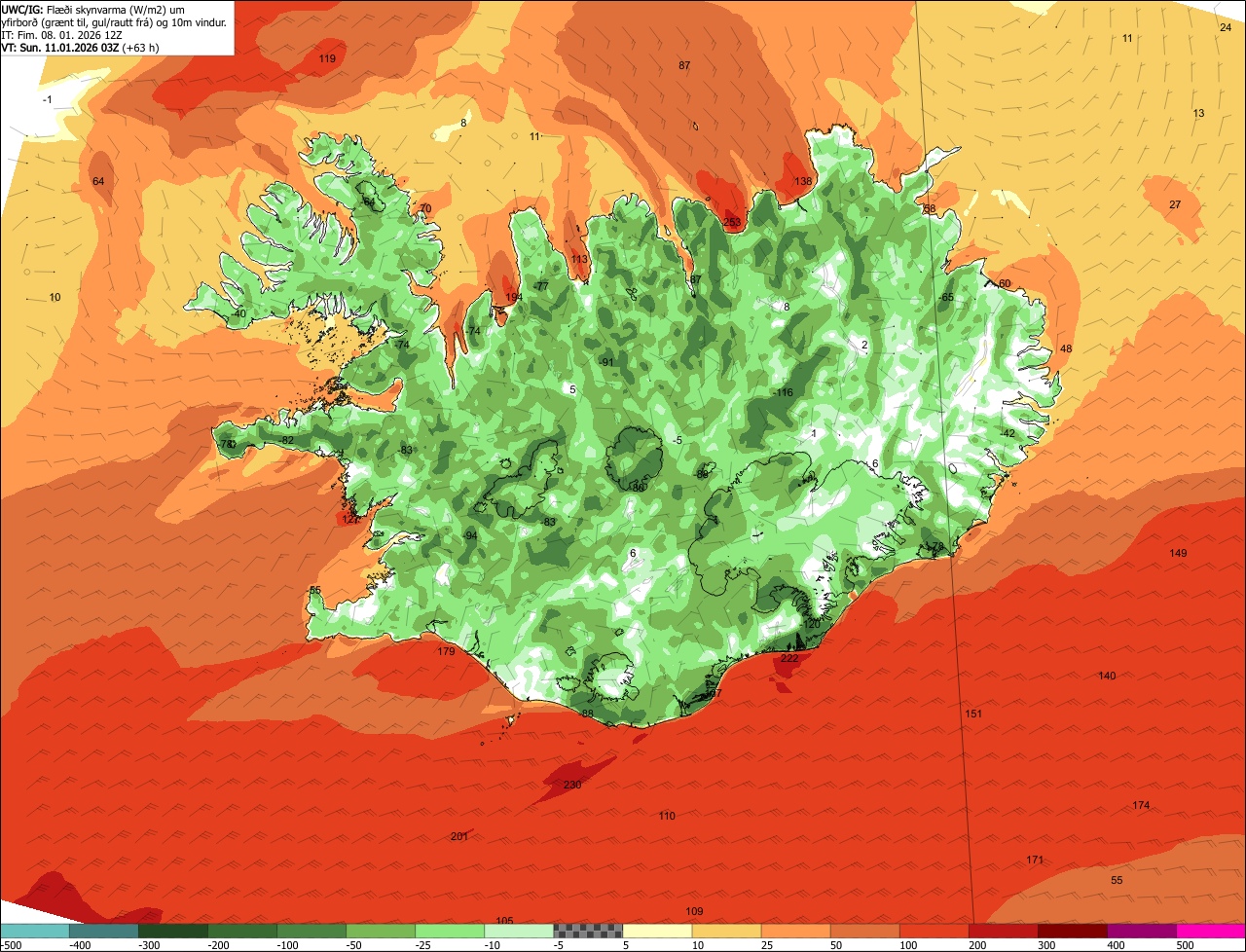The height and width of the screenshot is (952, 1246).
Task: Select the value 48 off the east coast
Action: (x=1066, y=348)
